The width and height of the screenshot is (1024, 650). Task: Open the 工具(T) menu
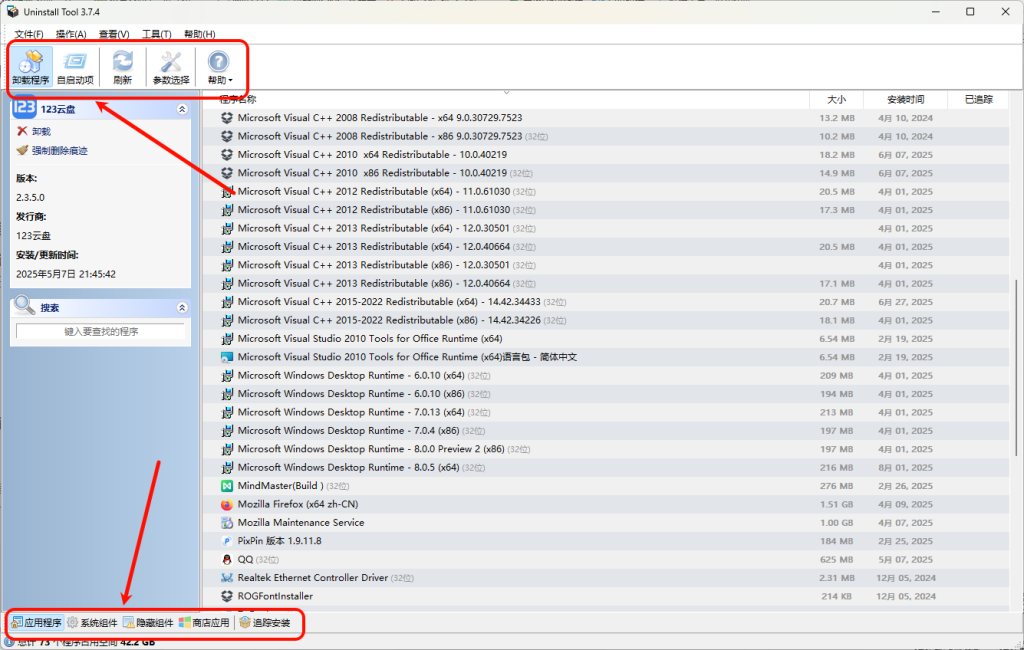coord(156,34)
